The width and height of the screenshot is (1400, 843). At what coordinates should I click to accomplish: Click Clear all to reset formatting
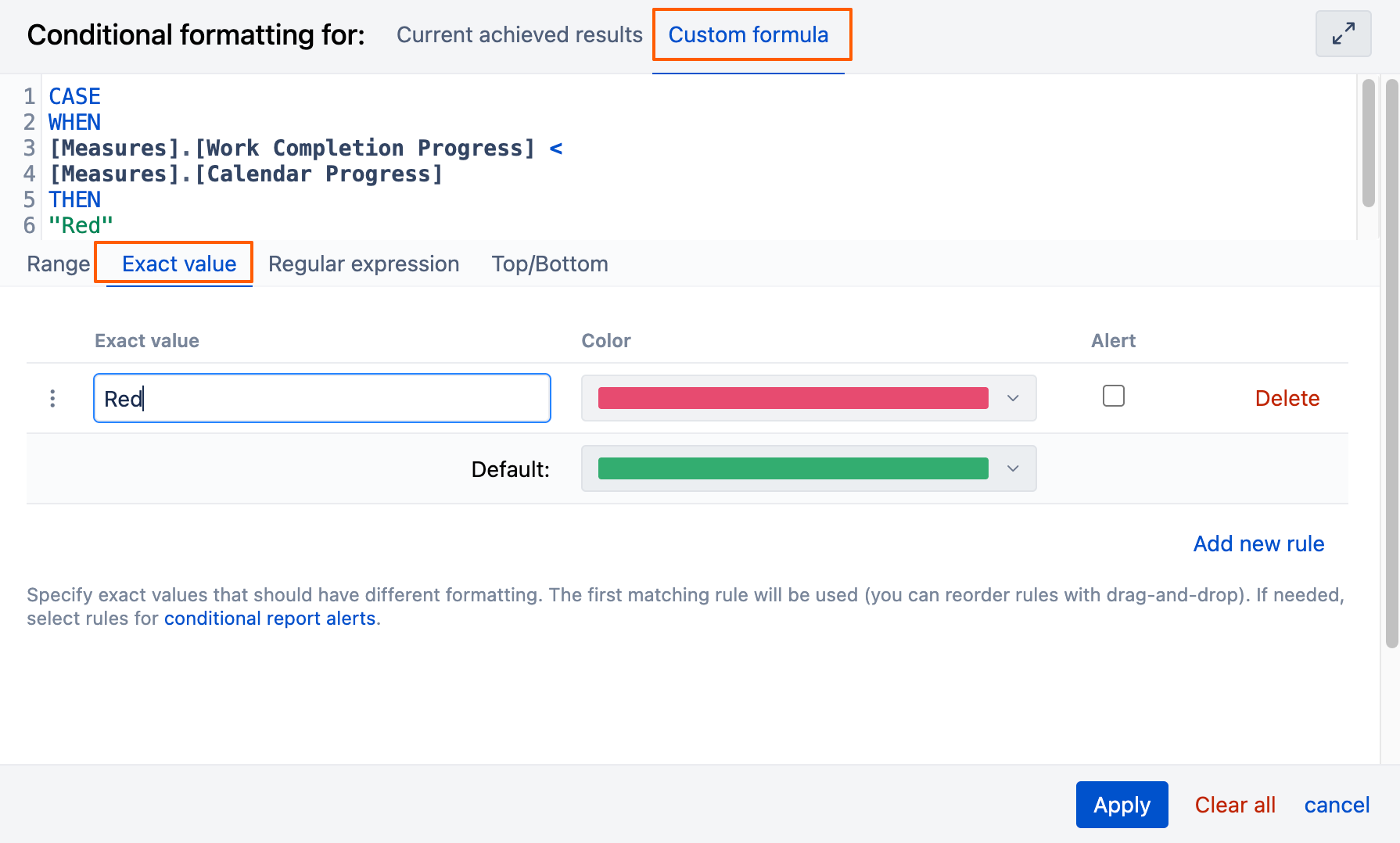click(1235, 805)
